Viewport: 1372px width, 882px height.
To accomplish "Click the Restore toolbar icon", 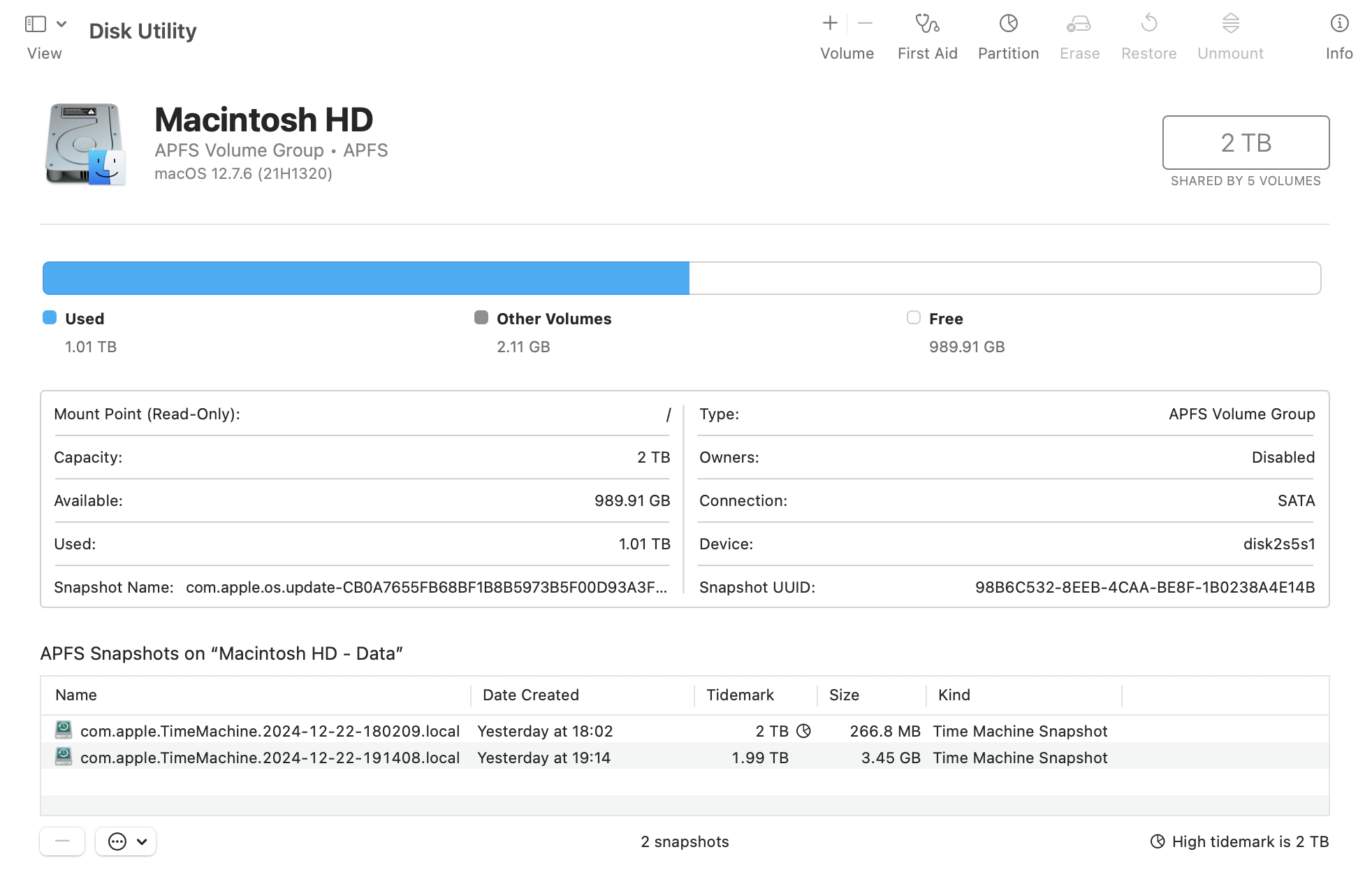I will [1148, 24].
